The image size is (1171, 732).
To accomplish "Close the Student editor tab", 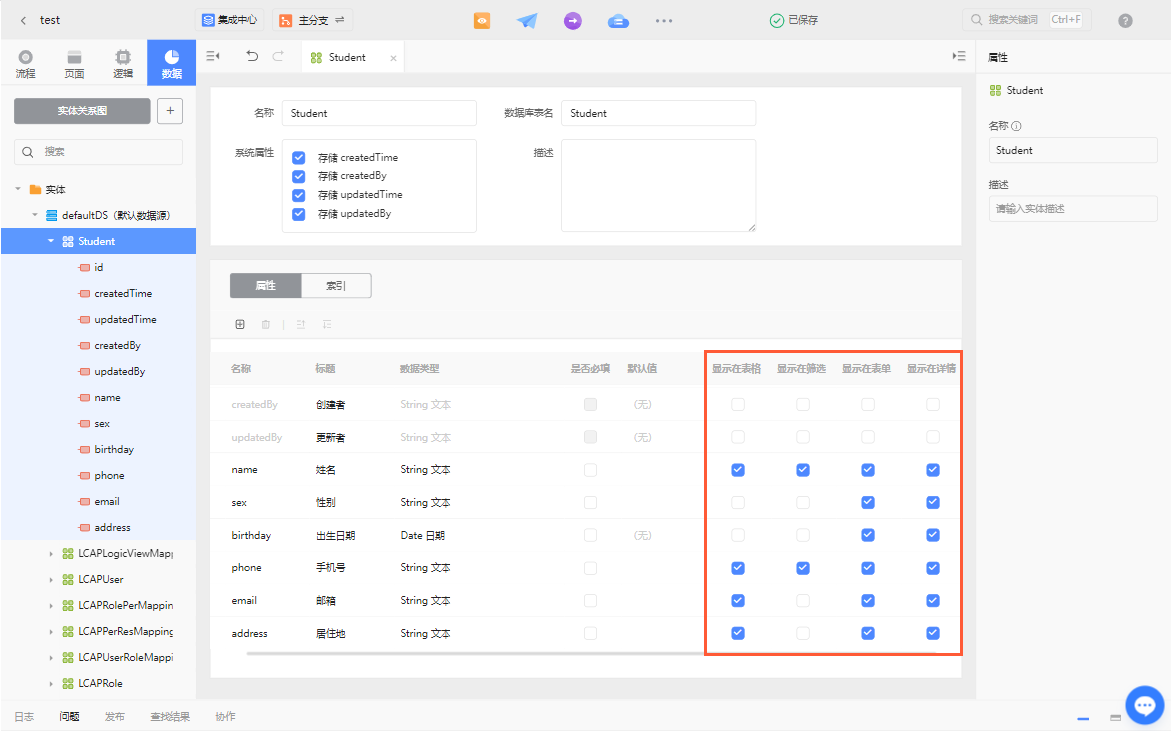I will 394,58.
